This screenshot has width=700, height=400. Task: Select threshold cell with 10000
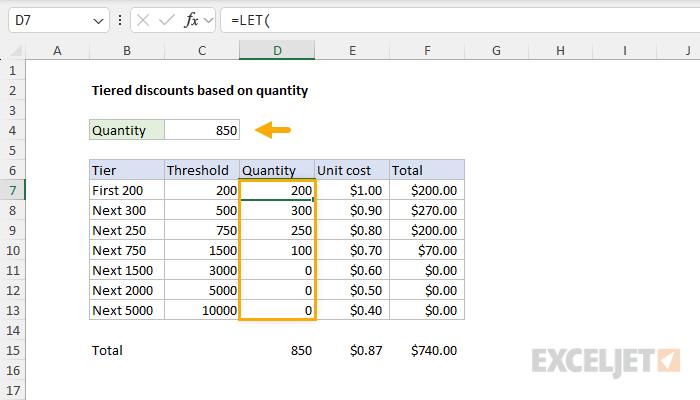[x=202, y=310]
